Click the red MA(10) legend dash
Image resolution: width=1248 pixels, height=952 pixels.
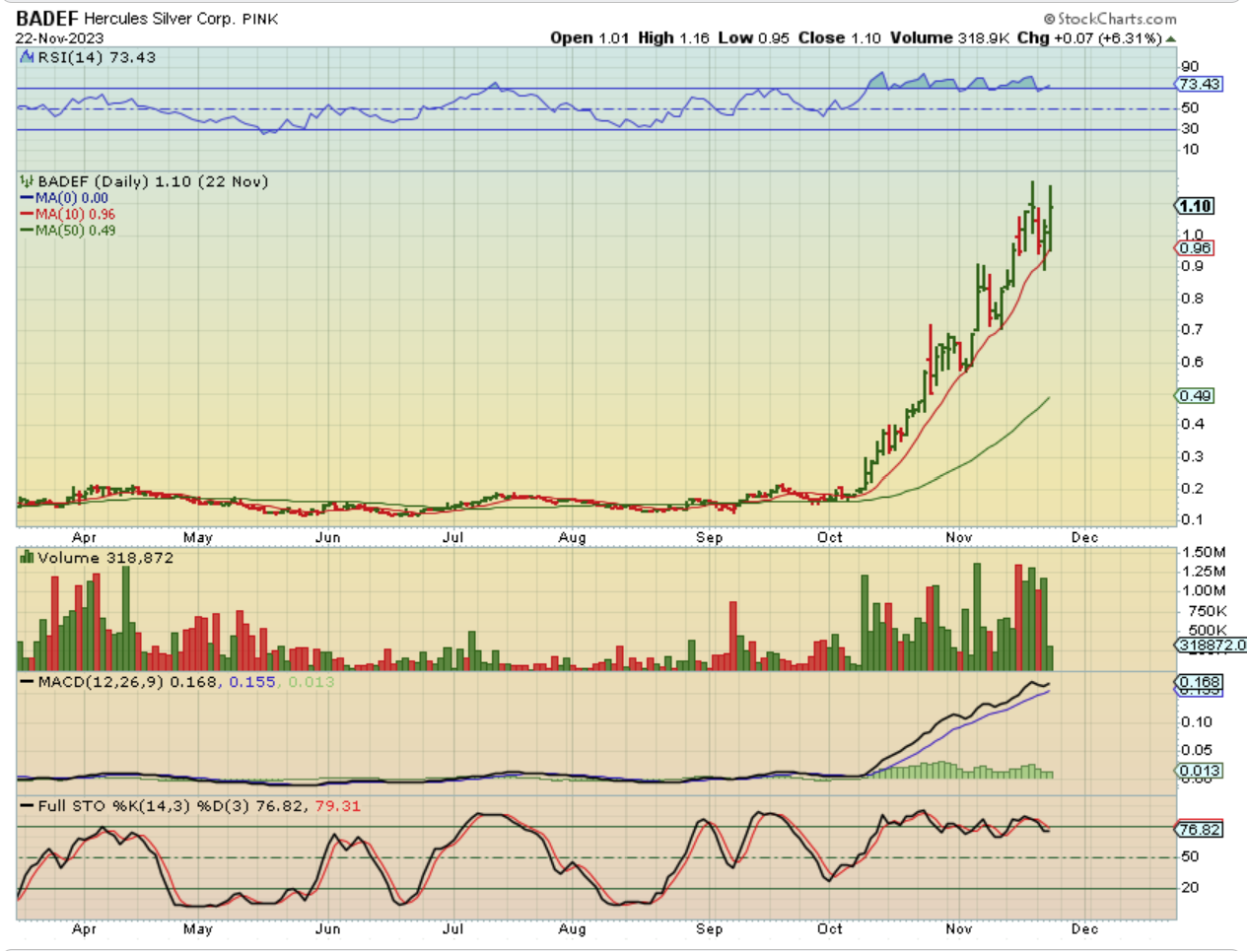28,214
